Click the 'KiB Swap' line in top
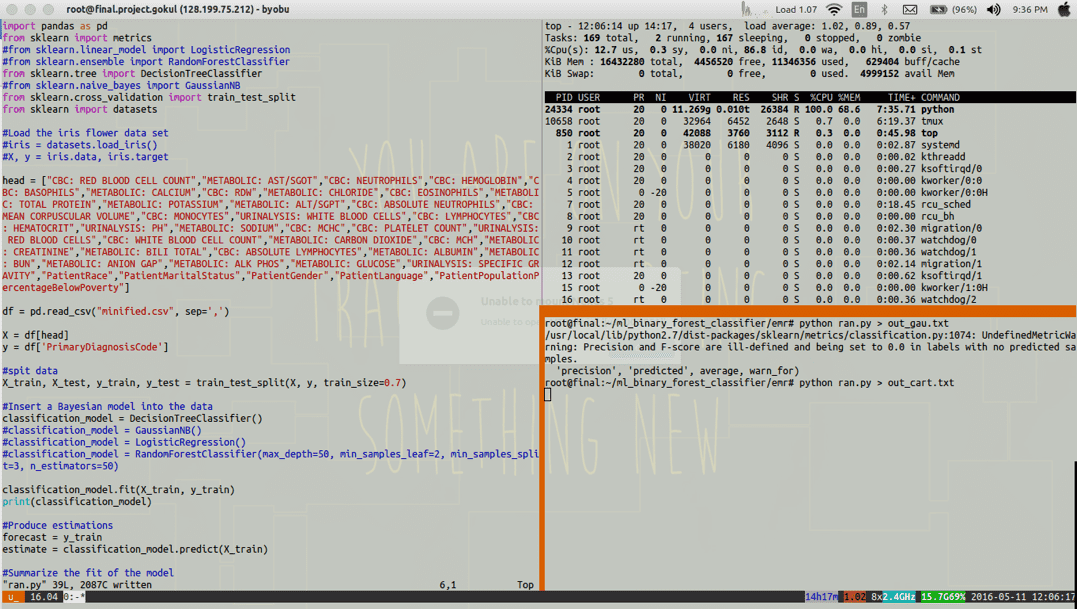The height and width of the screenshot is (609, 1077). [750, 73]
